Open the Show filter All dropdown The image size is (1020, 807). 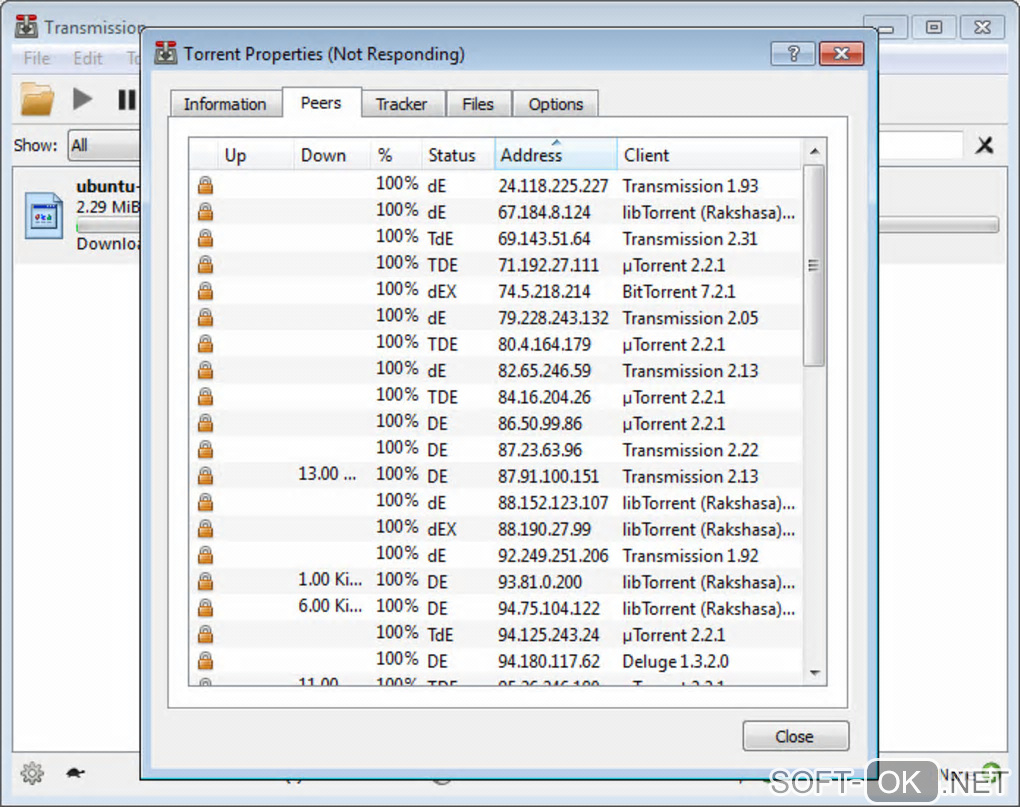(104, 145)
